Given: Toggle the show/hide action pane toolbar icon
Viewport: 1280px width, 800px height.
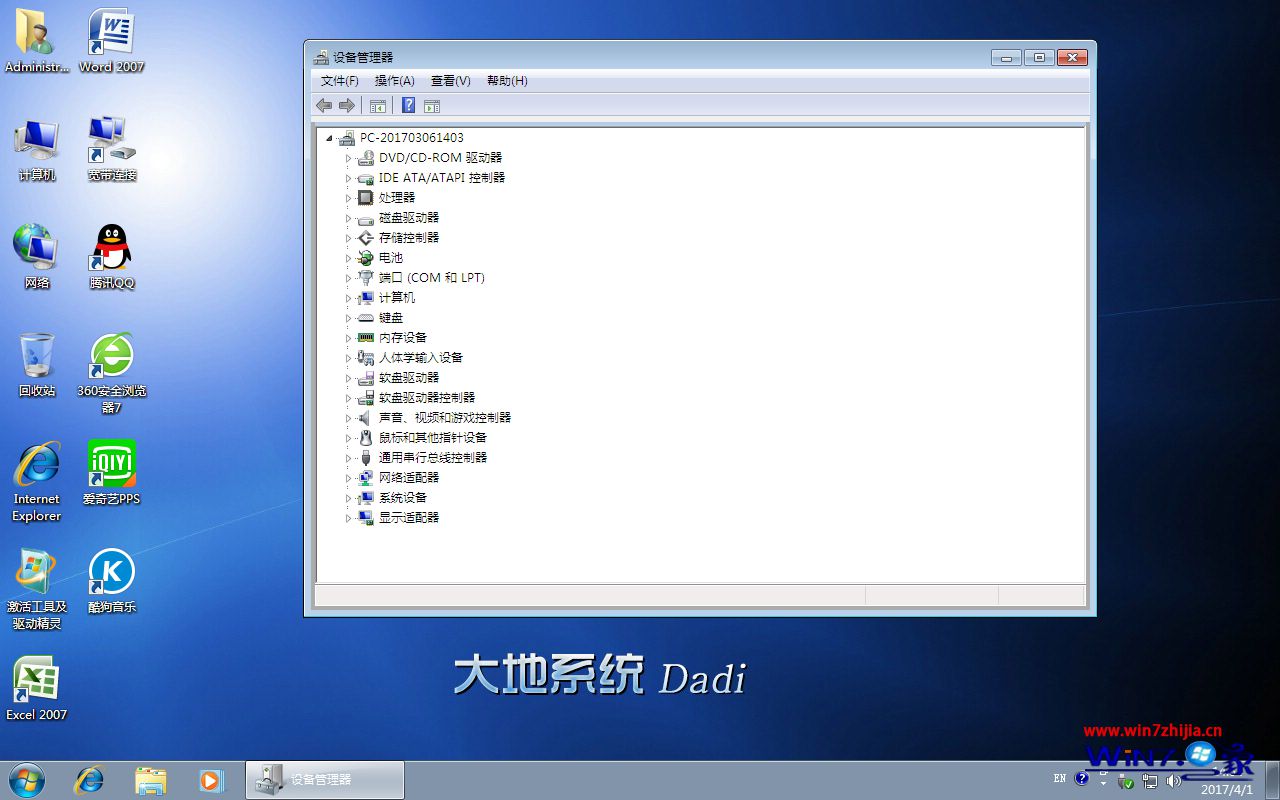Looking at the screenshot, I should tap(432, 106).
